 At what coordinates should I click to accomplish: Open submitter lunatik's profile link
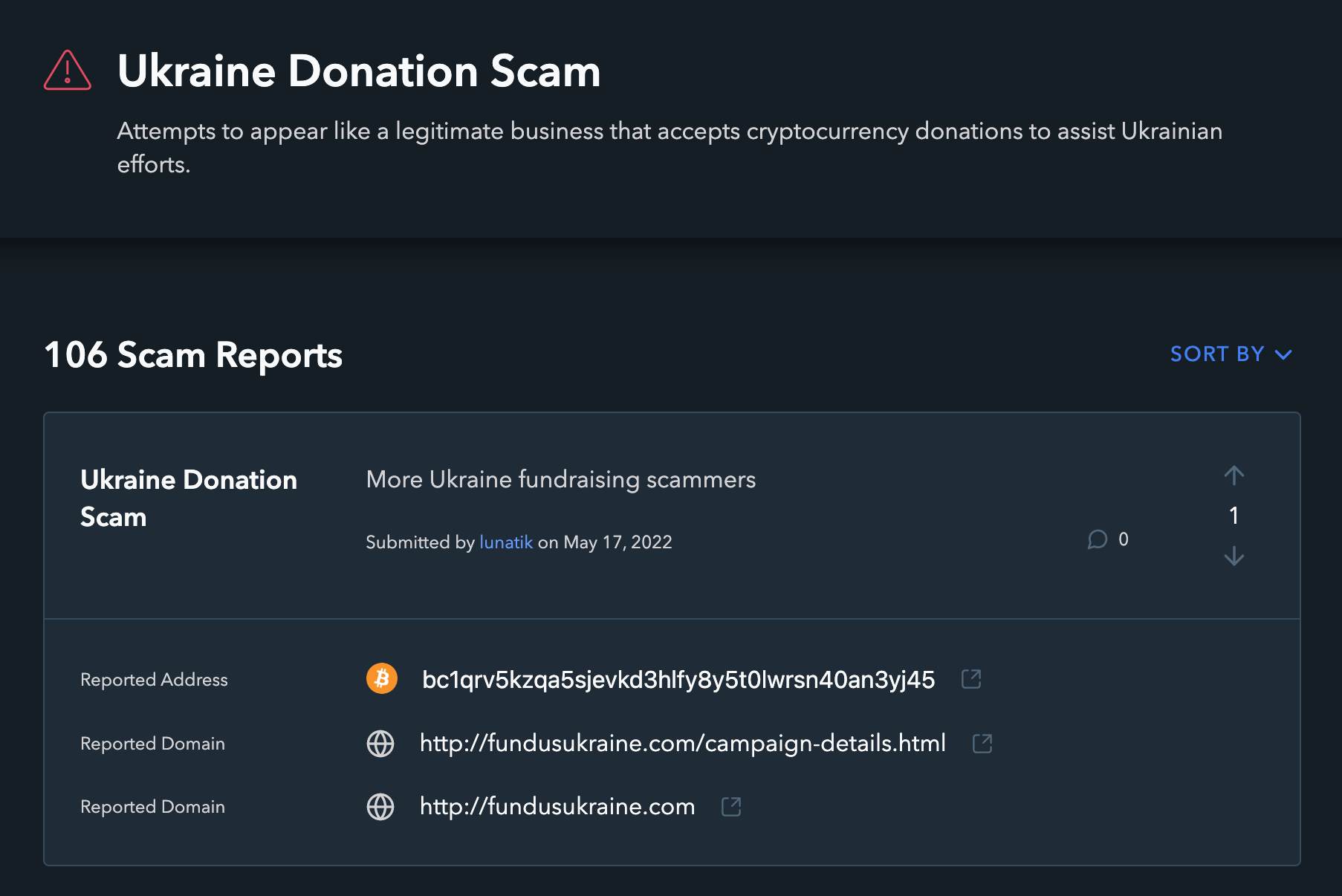(506, 542)
